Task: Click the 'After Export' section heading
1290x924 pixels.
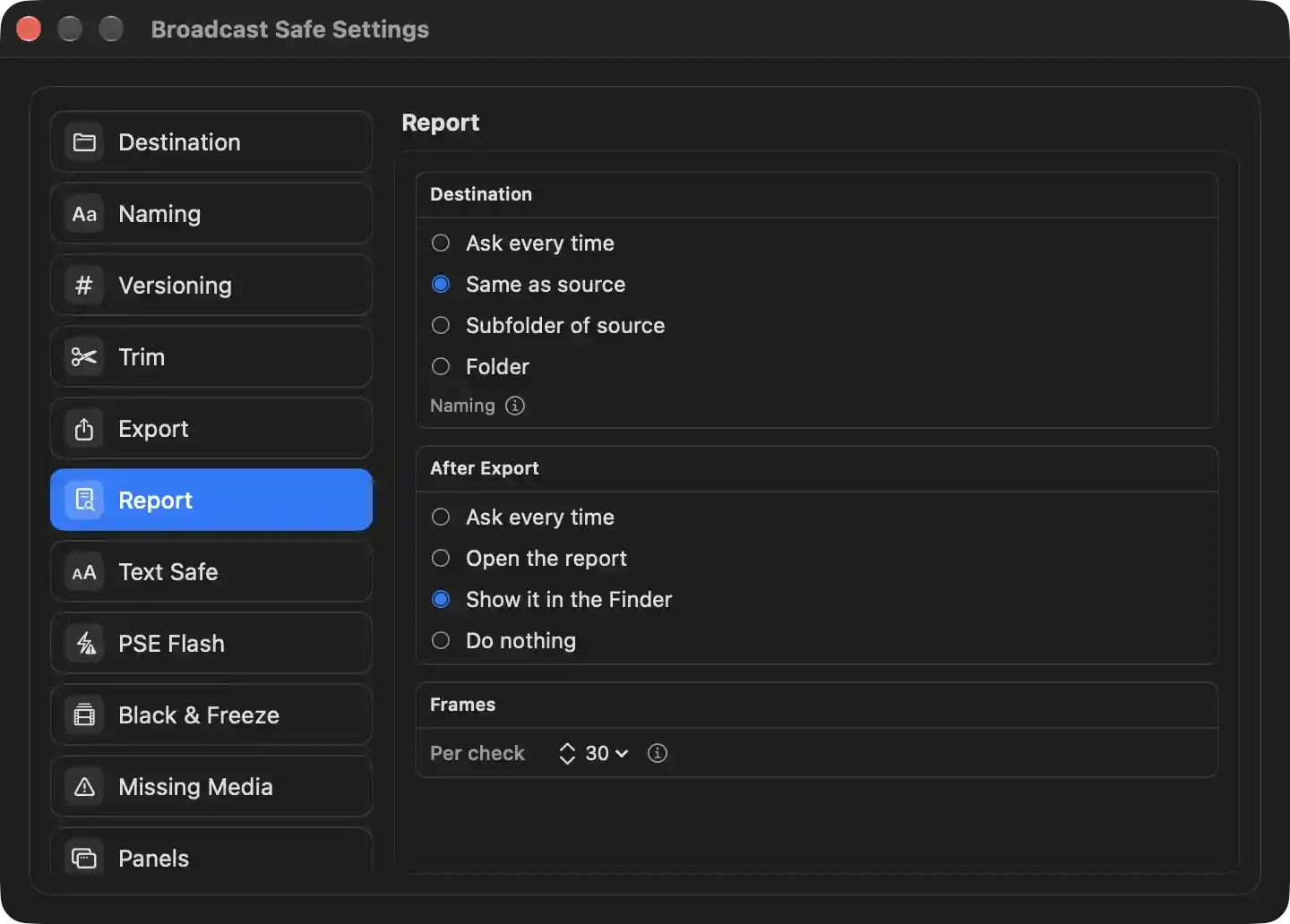Action: coord(485,468)
